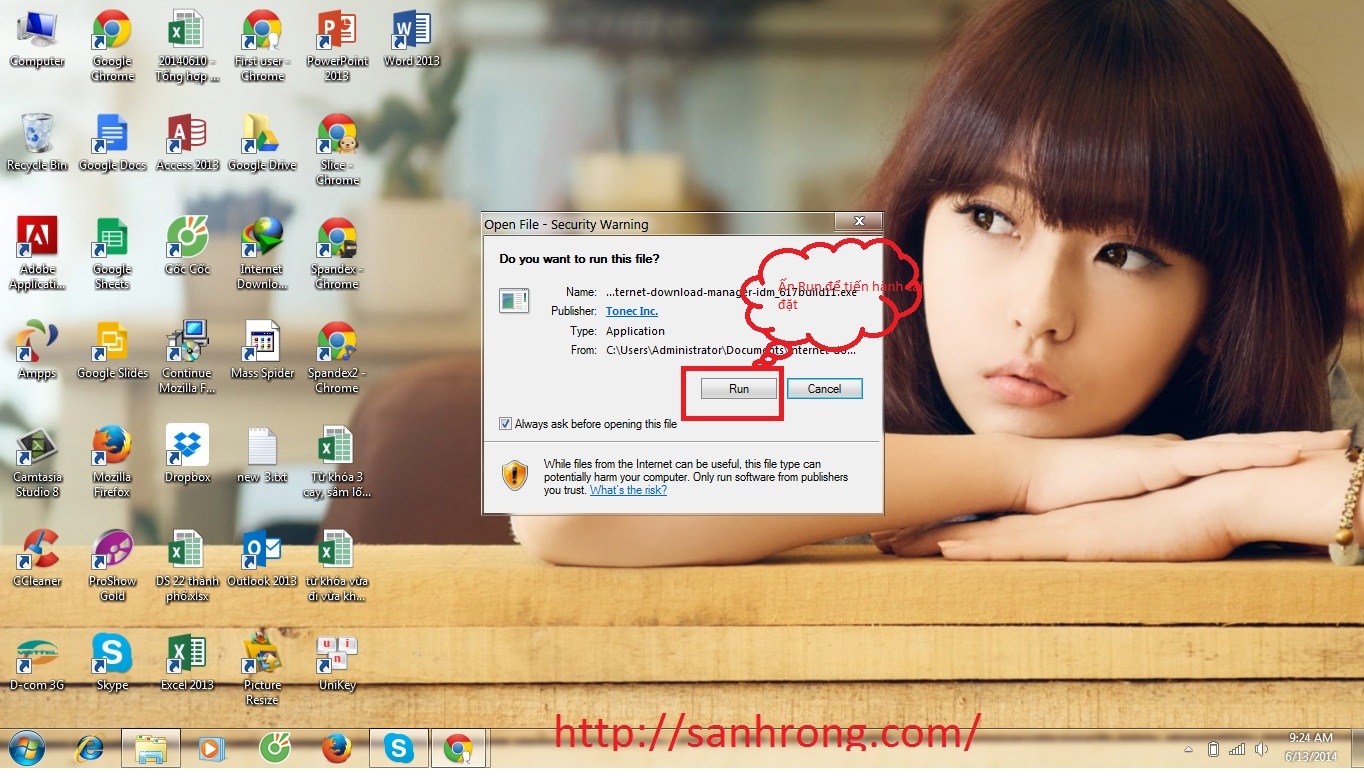Open Windows Media Player from taskbar
1364x782 pixels.
pos(211,748)
